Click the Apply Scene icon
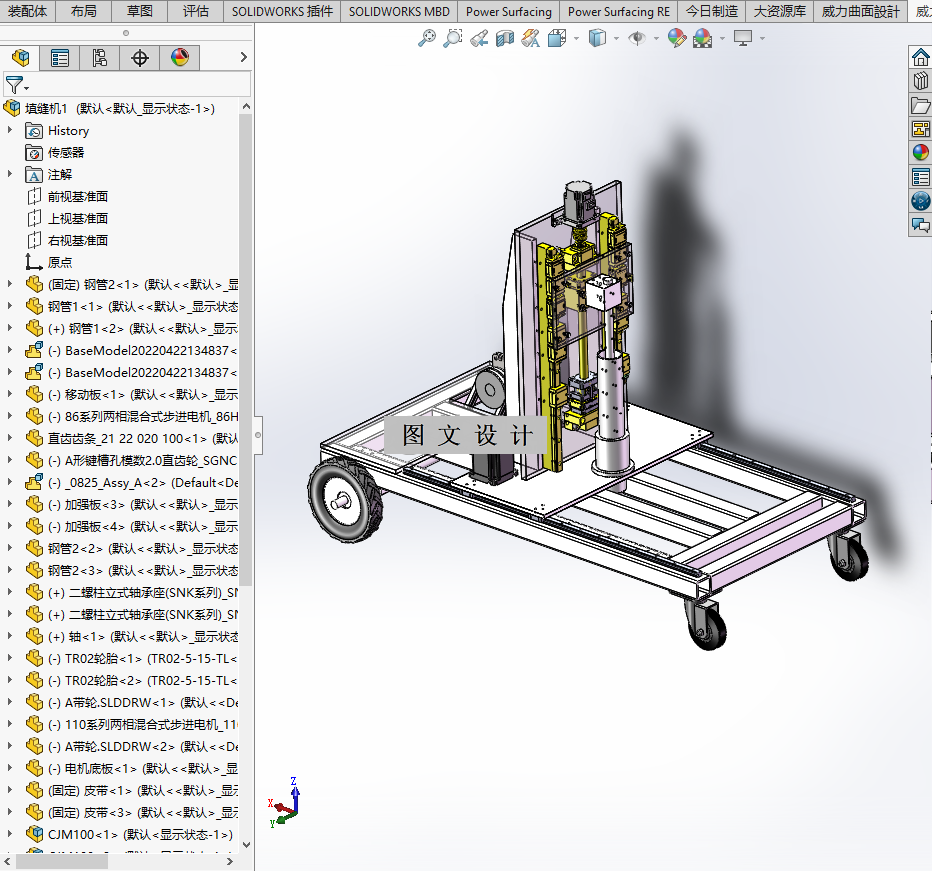This screenshot has height=871, width=932. (x=703, y=39)
